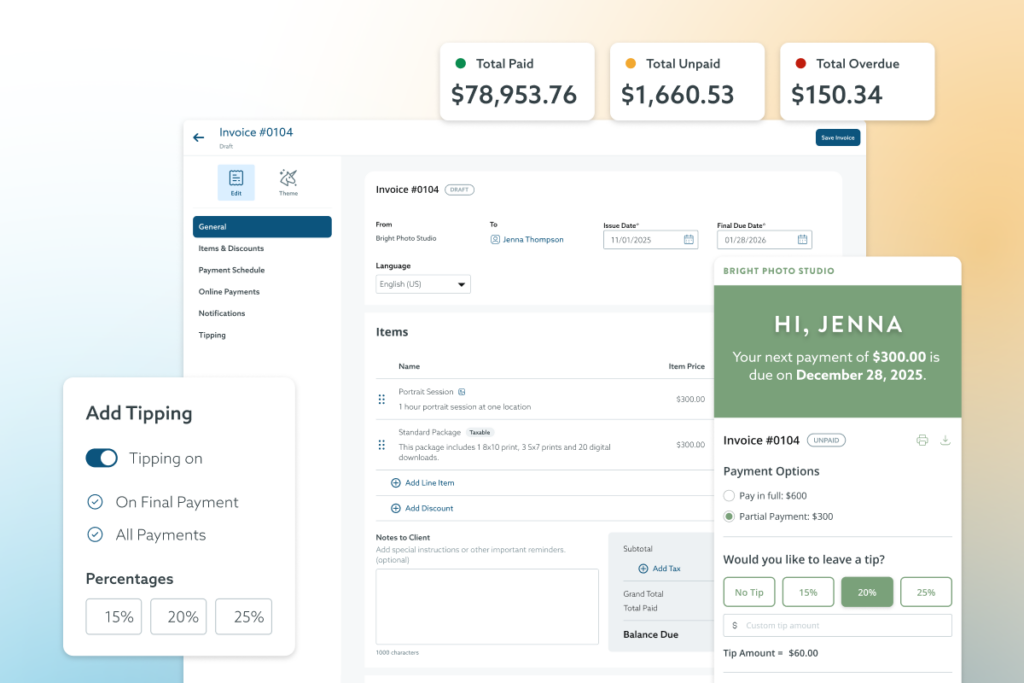Viewport: 1024px width, 683px height.
Task: Open the Theme view with the unicorn icon
Action: (x=288, y=181)
